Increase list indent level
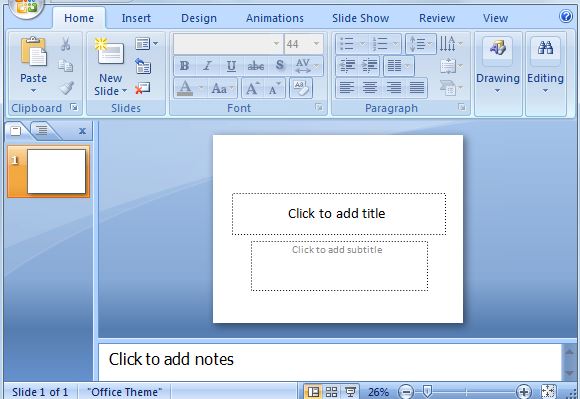Image resolution: width=580 pixels, height=399 pixels. (369, 66)
